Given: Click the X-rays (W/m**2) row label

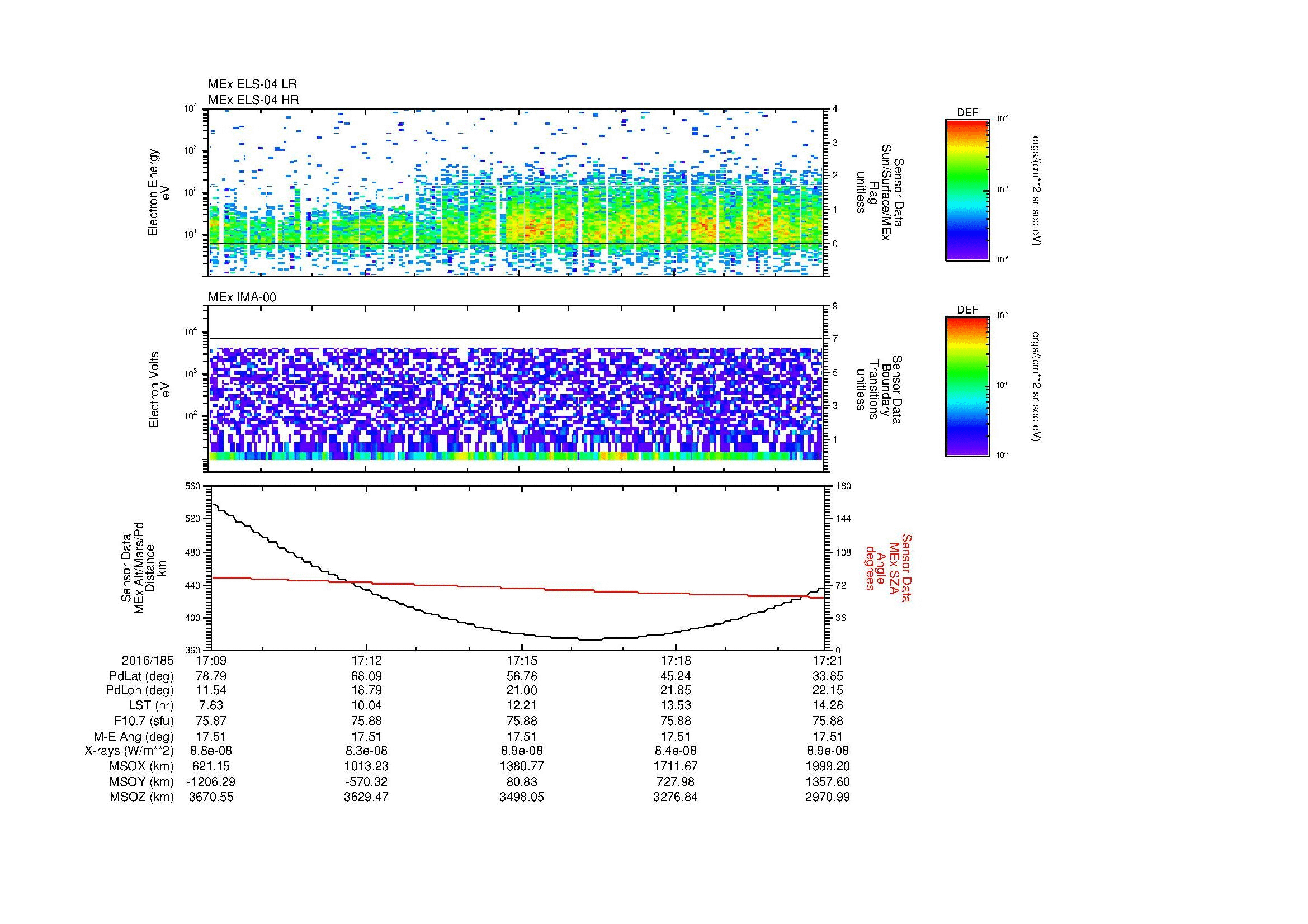Looking at the screenshot, I should click(129, 751).
